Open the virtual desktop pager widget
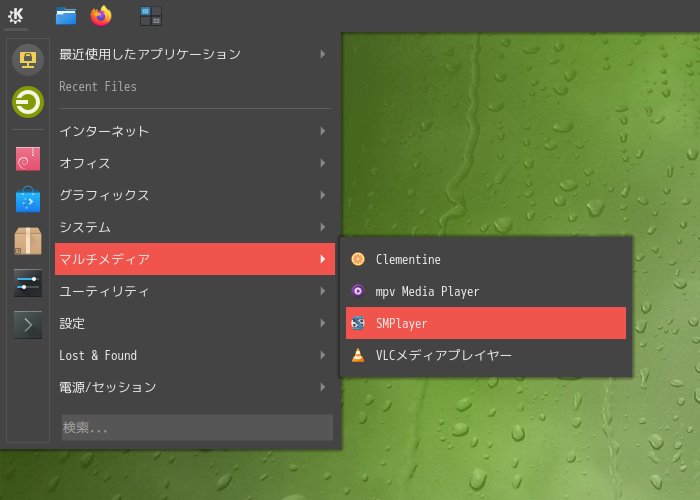This screenshot has width=700, height=500. [151, 16]
